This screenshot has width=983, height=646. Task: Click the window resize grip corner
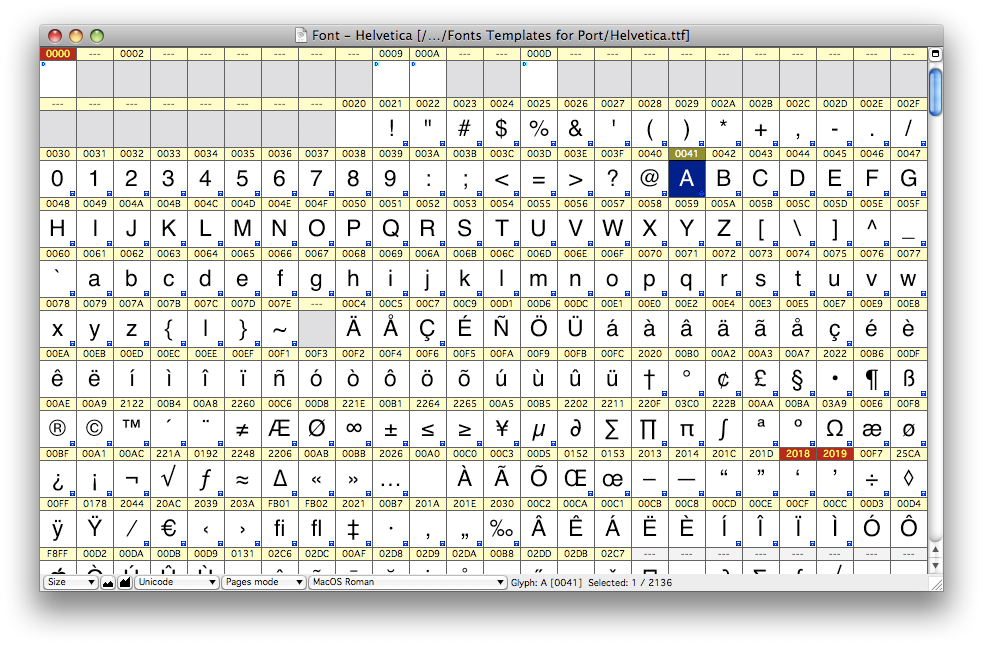(x=937, y=584)
